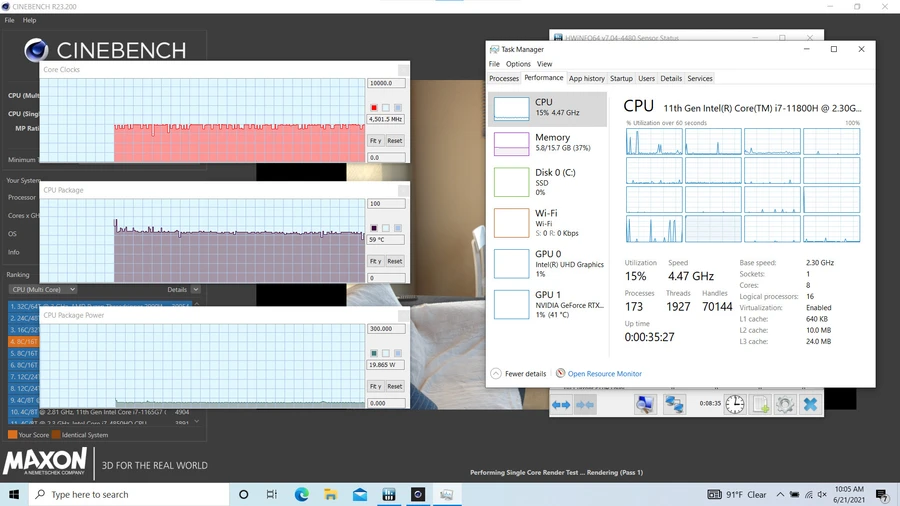The height and width of the screenshot is (506, 900).
Task: Click HWiNFO log file with plus icon
Action: [761, 404]
